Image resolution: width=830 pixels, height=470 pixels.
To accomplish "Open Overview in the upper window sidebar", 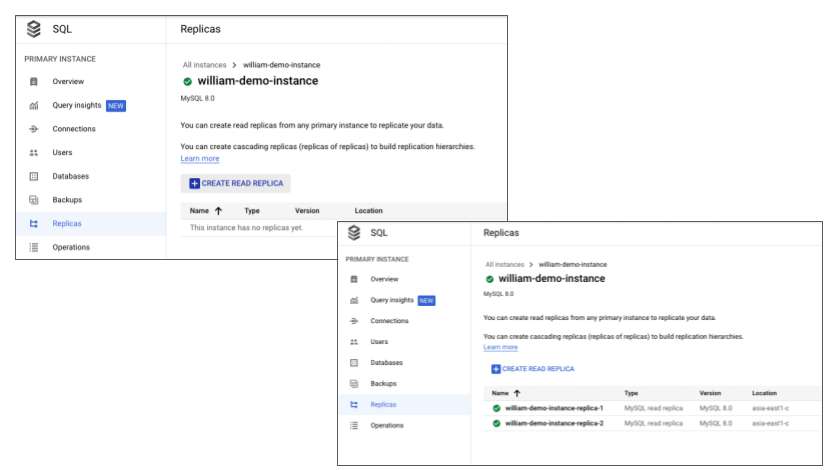I will (x=68, y=82).
